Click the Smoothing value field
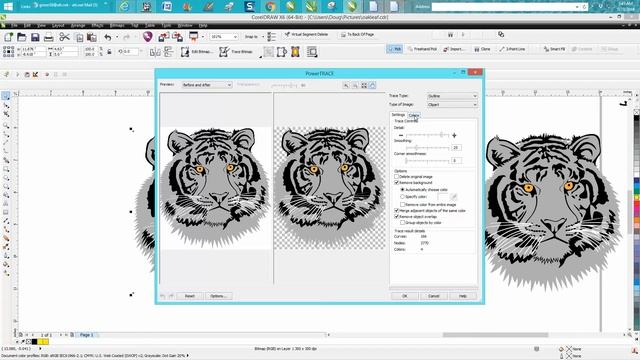640x360 pixels. click(x=456, y=148)
